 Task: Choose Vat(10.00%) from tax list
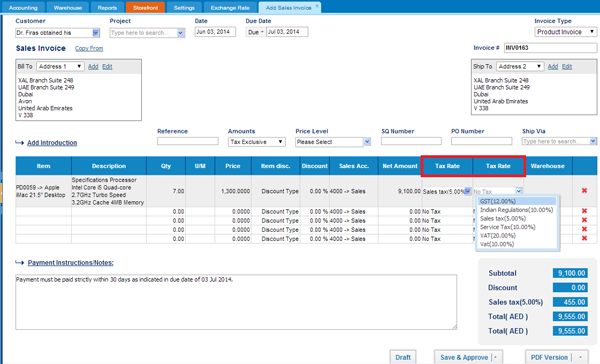pos(517,244)
